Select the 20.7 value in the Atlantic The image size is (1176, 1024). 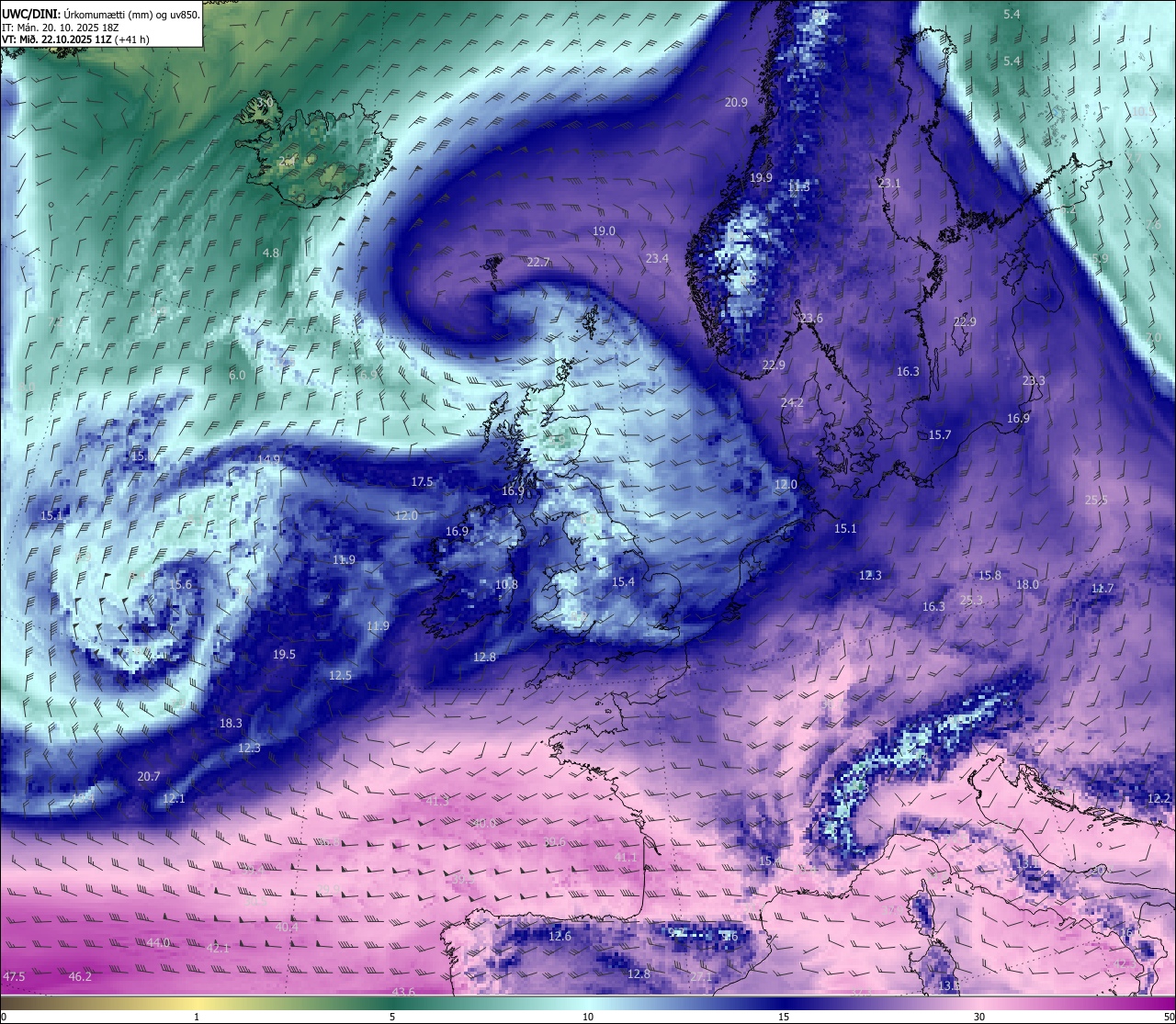click(x=149, y=777)
